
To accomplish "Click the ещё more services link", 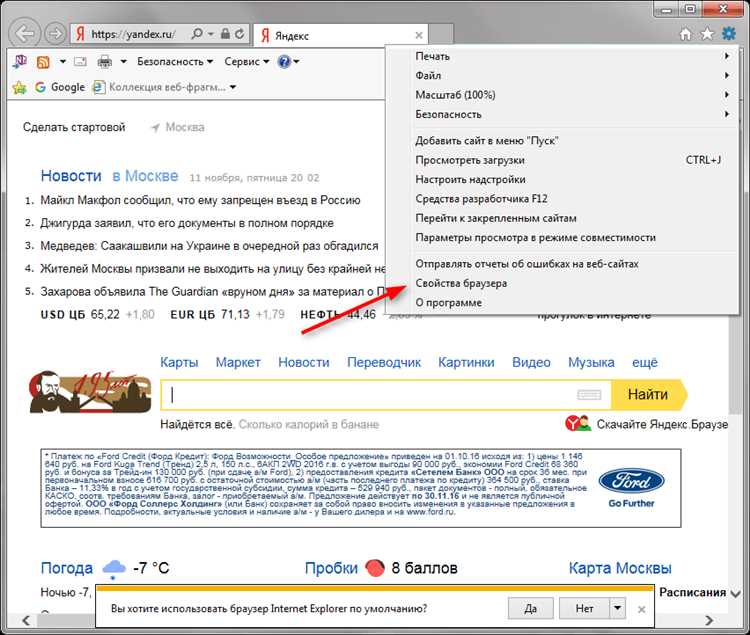I will (645, 362).
